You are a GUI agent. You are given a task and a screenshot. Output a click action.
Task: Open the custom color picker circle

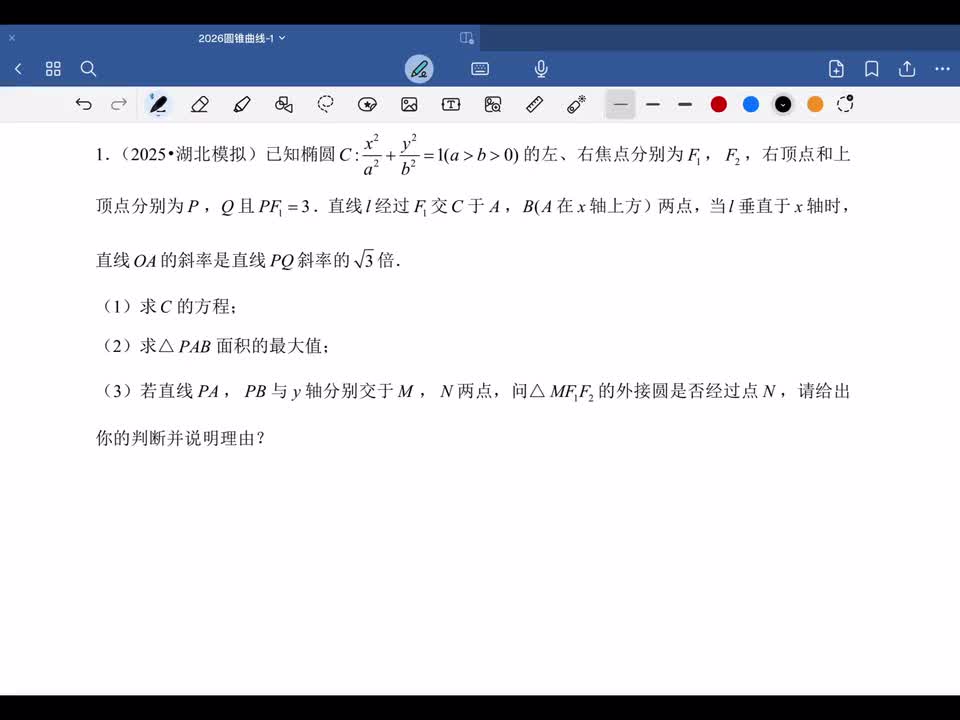click(x=845, y=104)
